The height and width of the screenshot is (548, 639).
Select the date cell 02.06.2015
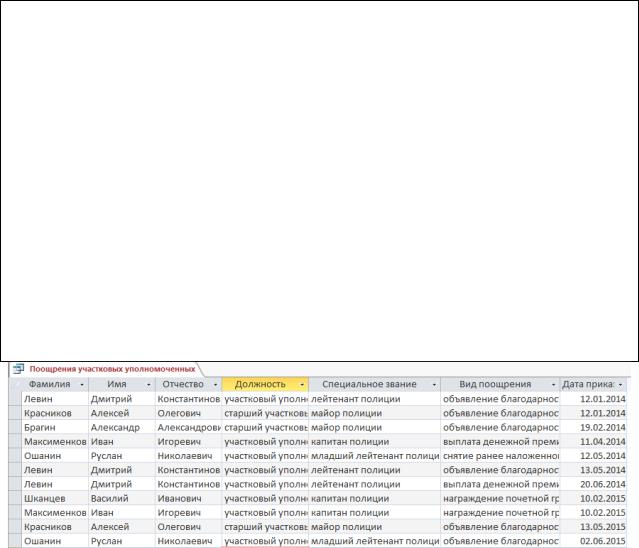click(597, 540)
